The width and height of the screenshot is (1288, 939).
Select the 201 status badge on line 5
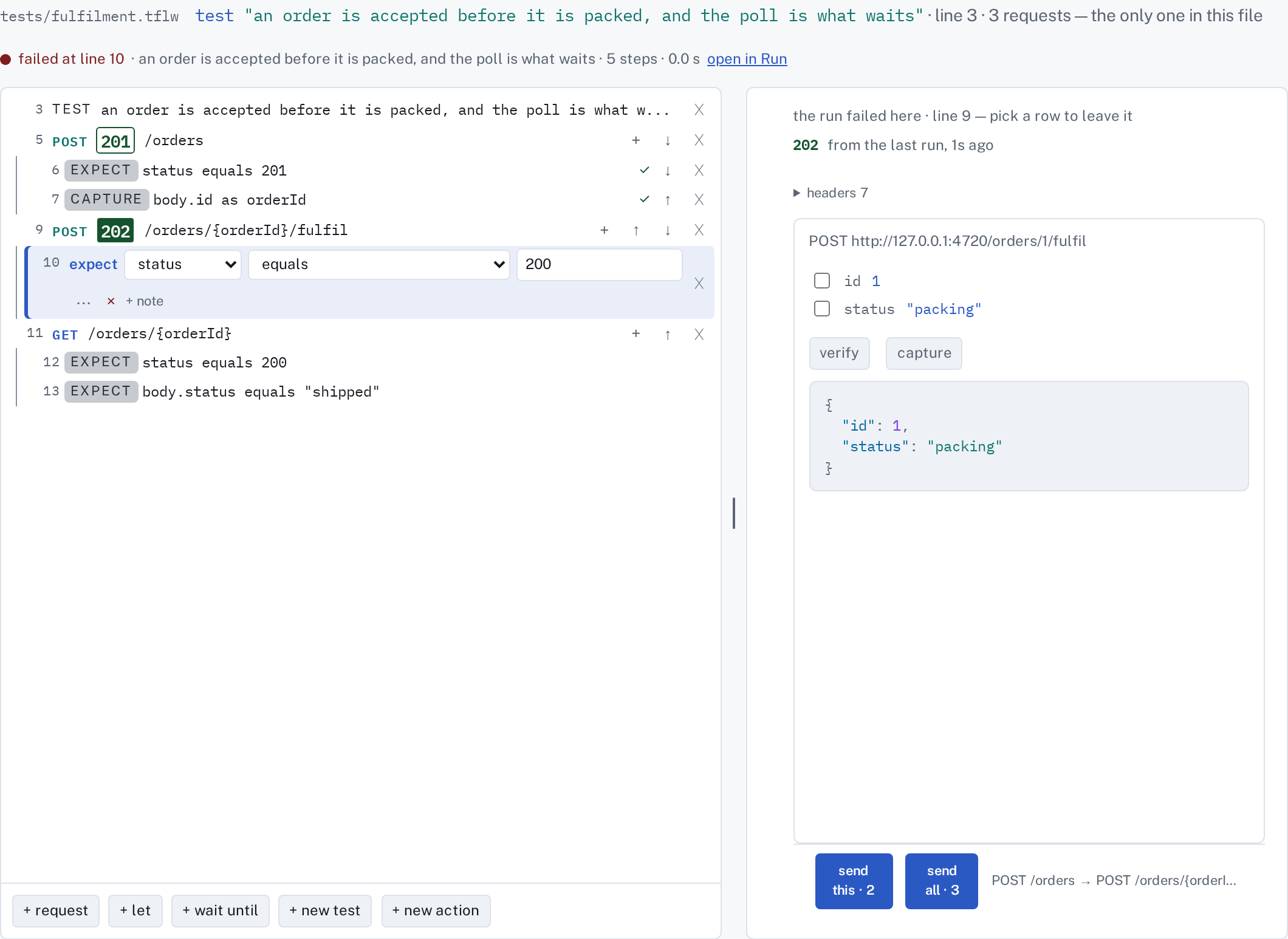115,142
